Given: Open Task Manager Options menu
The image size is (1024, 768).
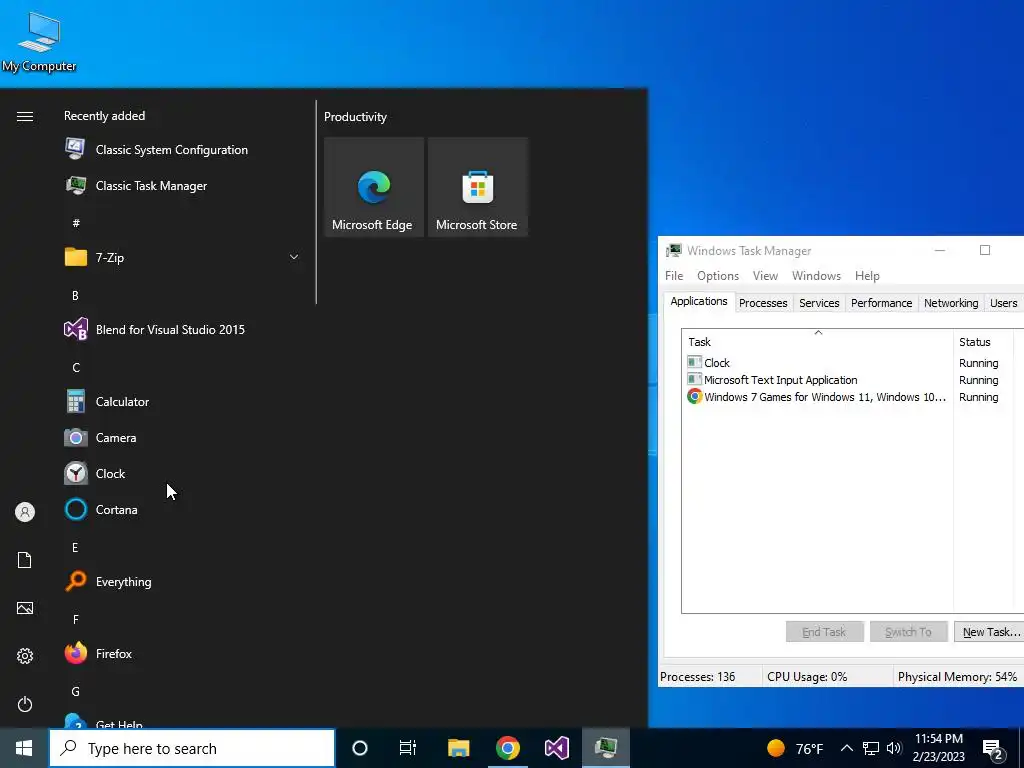Looking at the screenshot, I should [718, 276].
